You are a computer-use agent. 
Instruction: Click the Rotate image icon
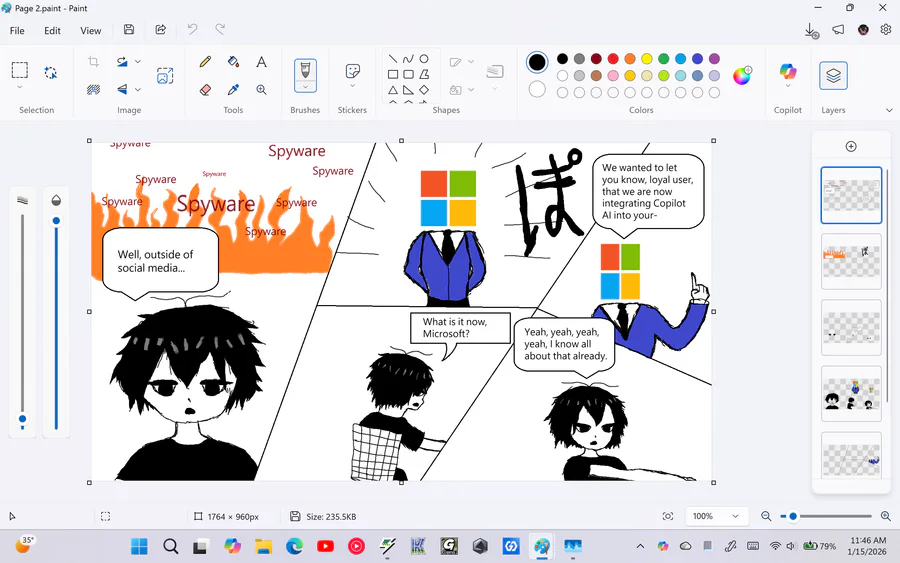pos(122,61)
